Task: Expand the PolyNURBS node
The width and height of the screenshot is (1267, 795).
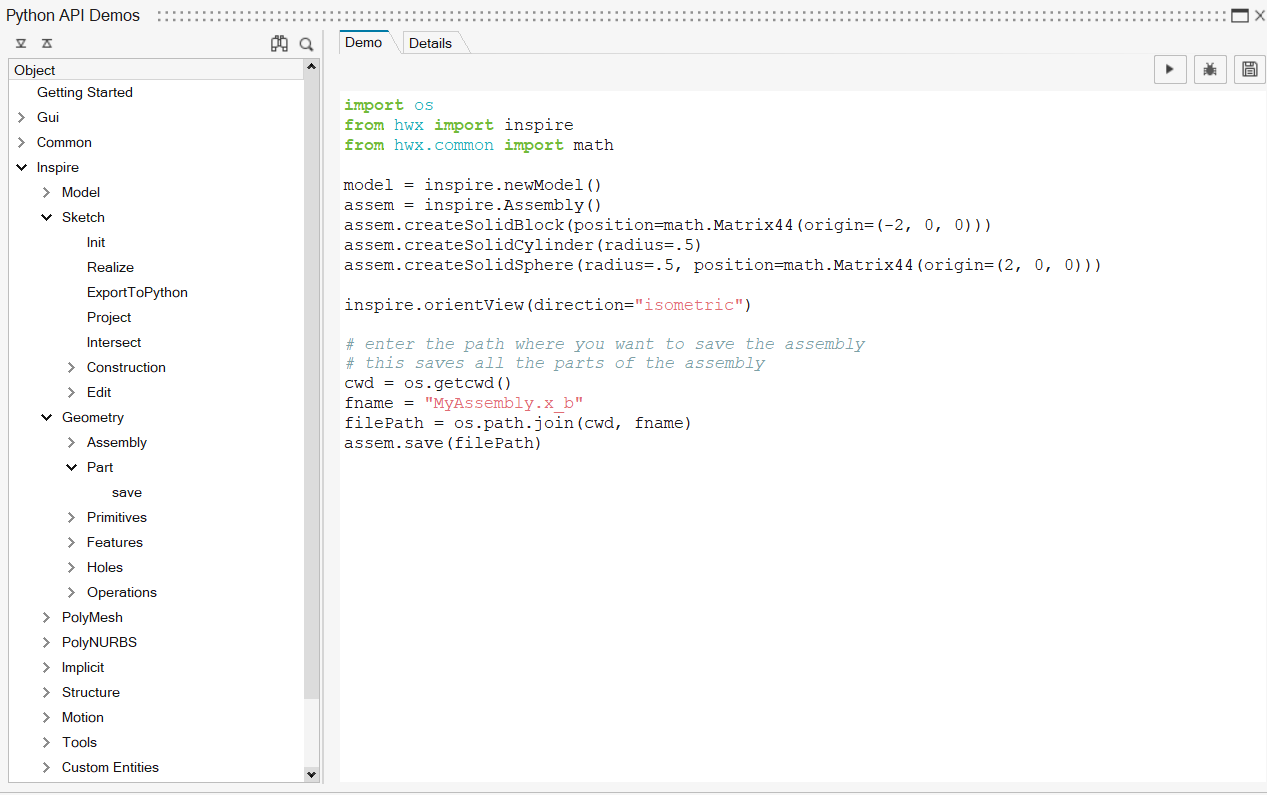Action: pyautogui.click(x=47, y=642)
